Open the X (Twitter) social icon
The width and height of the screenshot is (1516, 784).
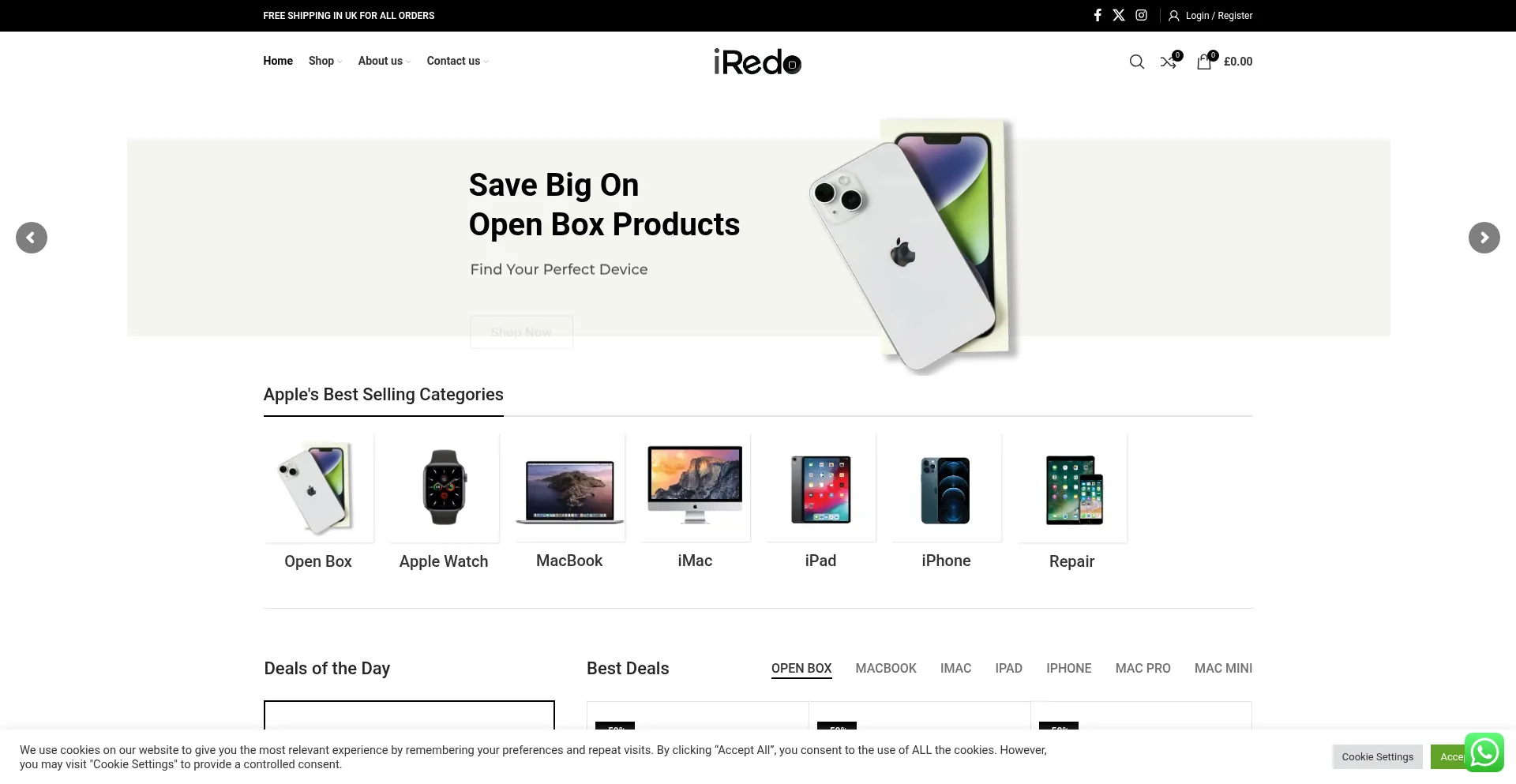click(x=1119, y=15)
